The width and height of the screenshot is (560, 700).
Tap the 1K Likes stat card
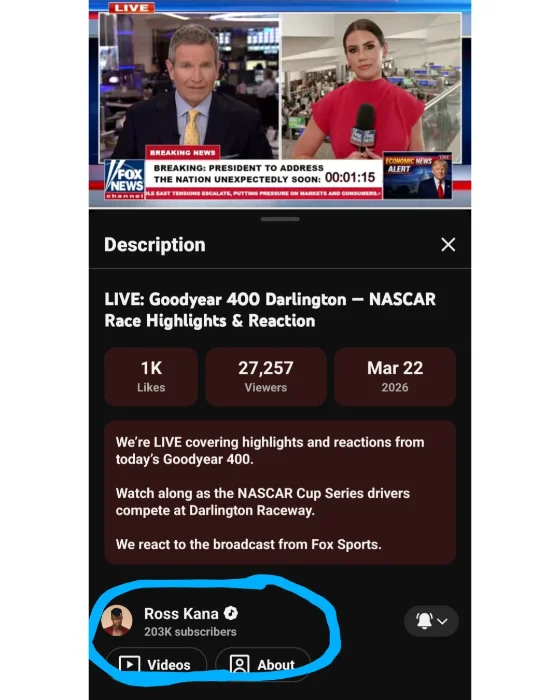(x=151, y=377)
